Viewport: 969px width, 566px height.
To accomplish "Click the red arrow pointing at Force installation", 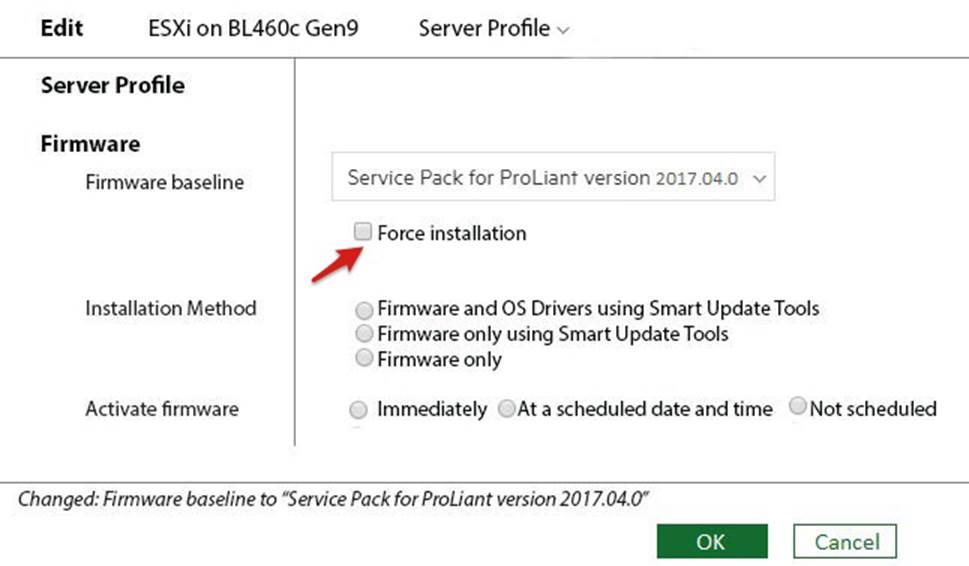I will [334, 265].
